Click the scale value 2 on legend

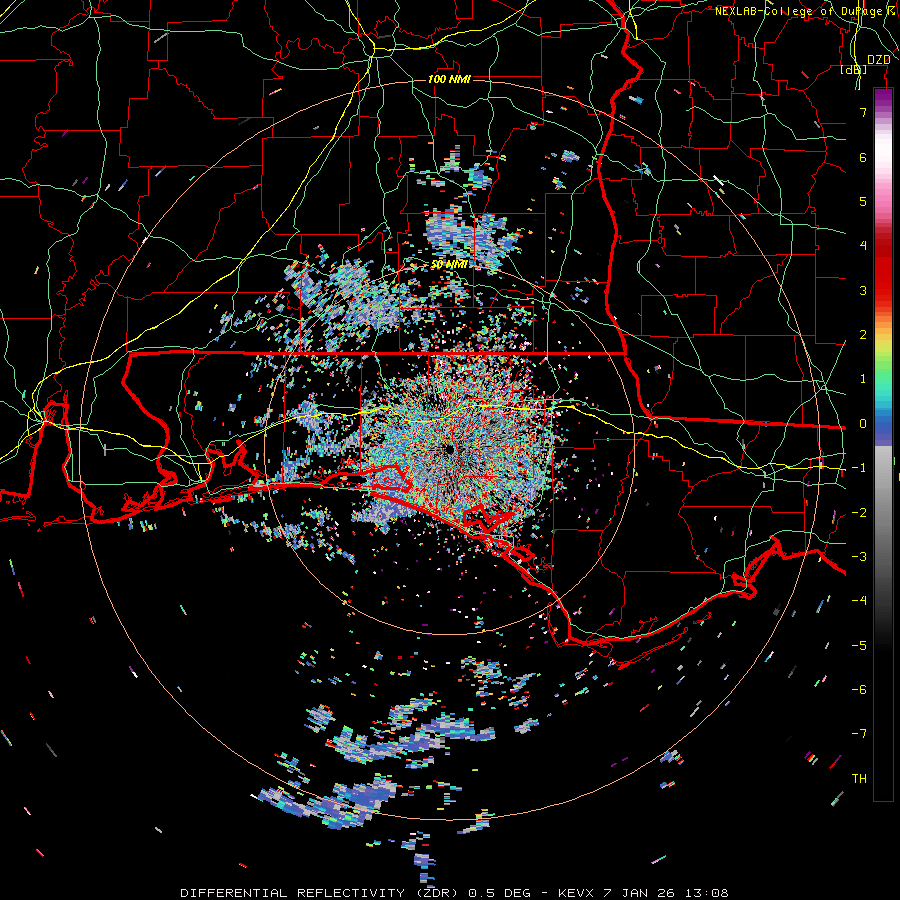863,335
